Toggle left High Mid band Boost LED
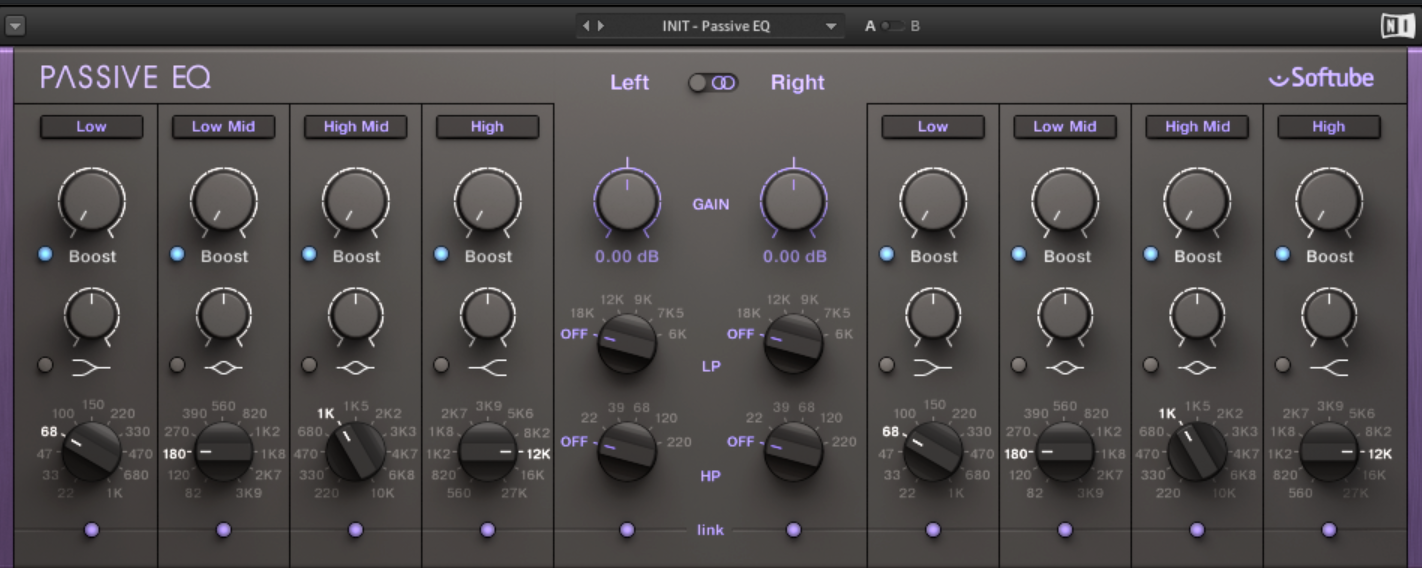 [309, 255]
